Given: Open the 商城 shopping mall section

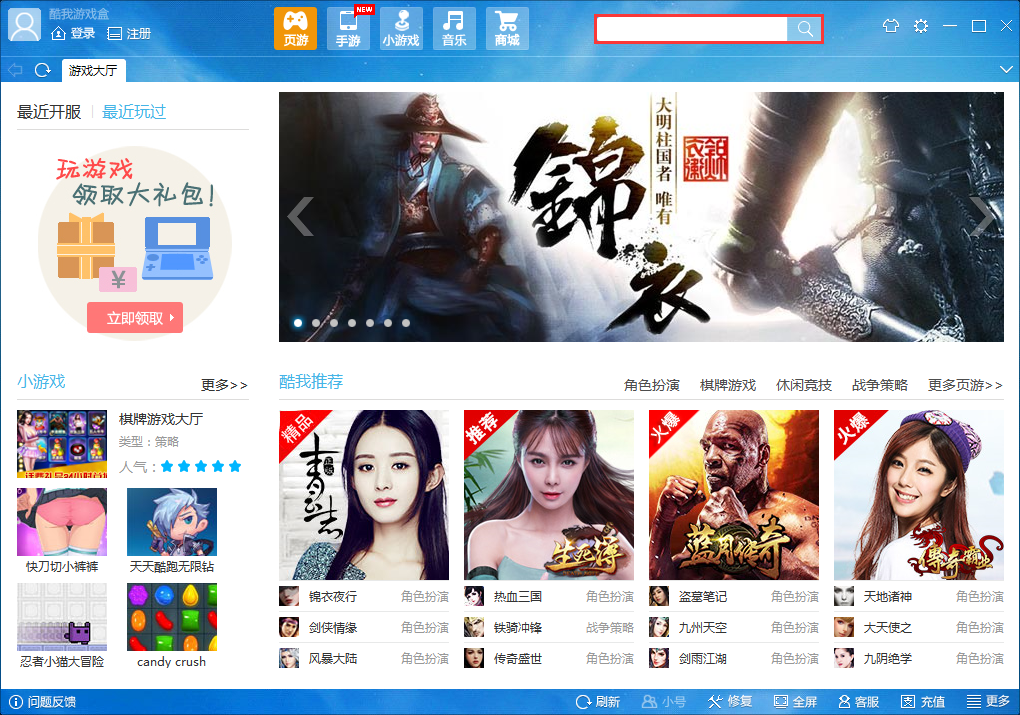Looking at the screenshot, I should pyautogui.click(x=507, y=29).
